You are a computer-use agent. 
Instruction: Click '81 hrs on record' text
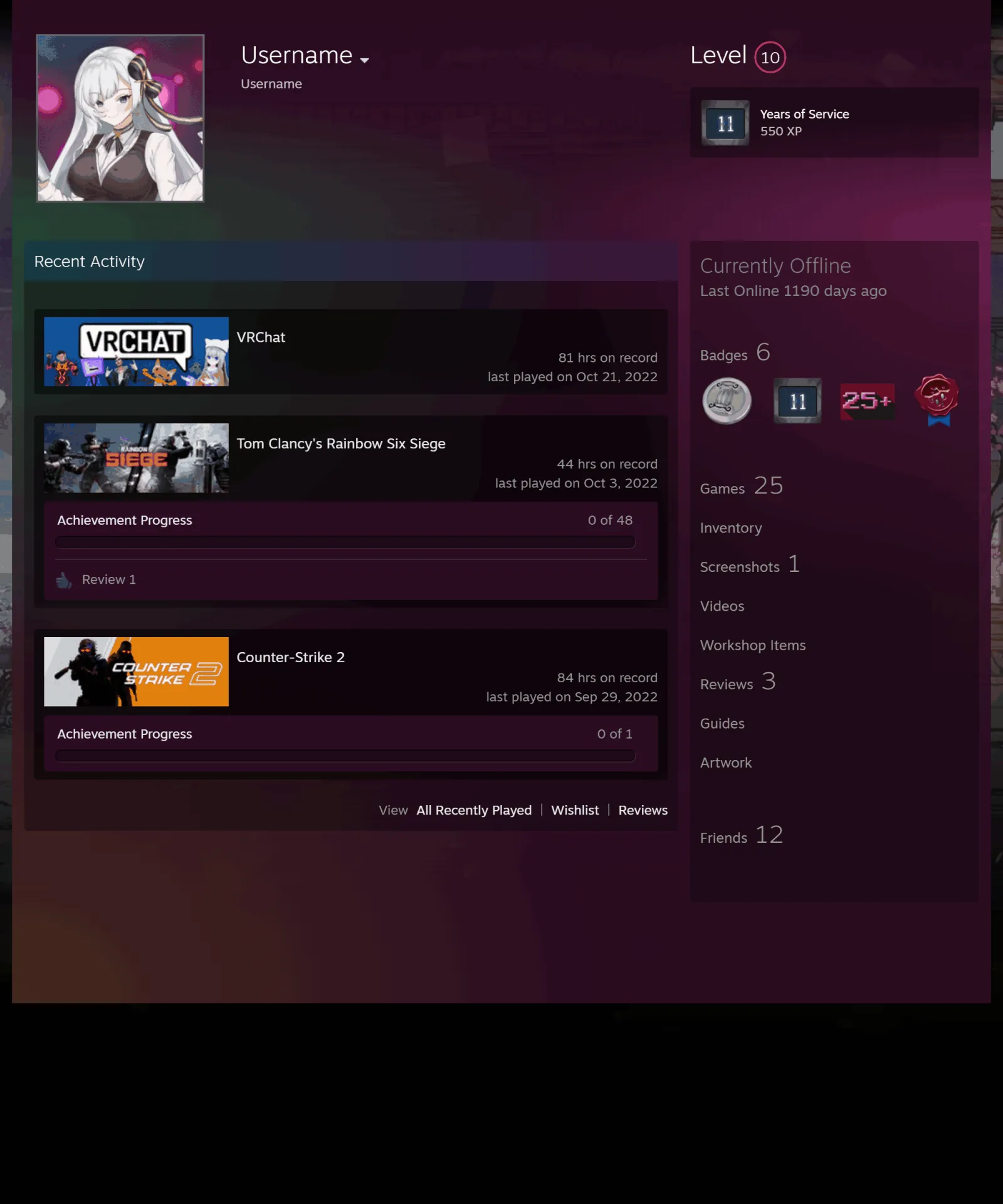pos(608,357)
